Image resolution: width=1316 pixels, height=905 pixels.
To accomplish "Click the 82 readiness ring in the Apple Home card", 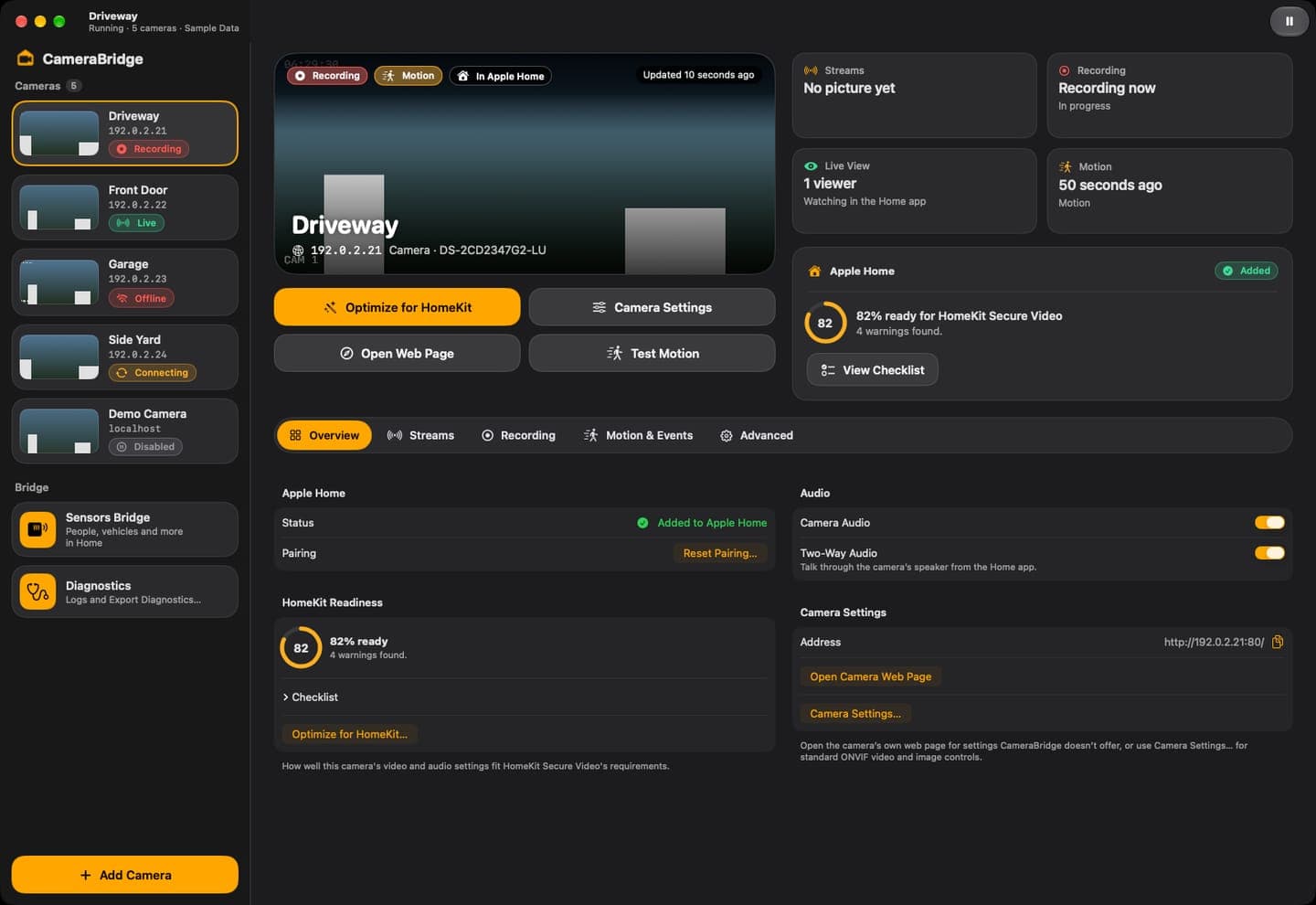I will (824, 323).
